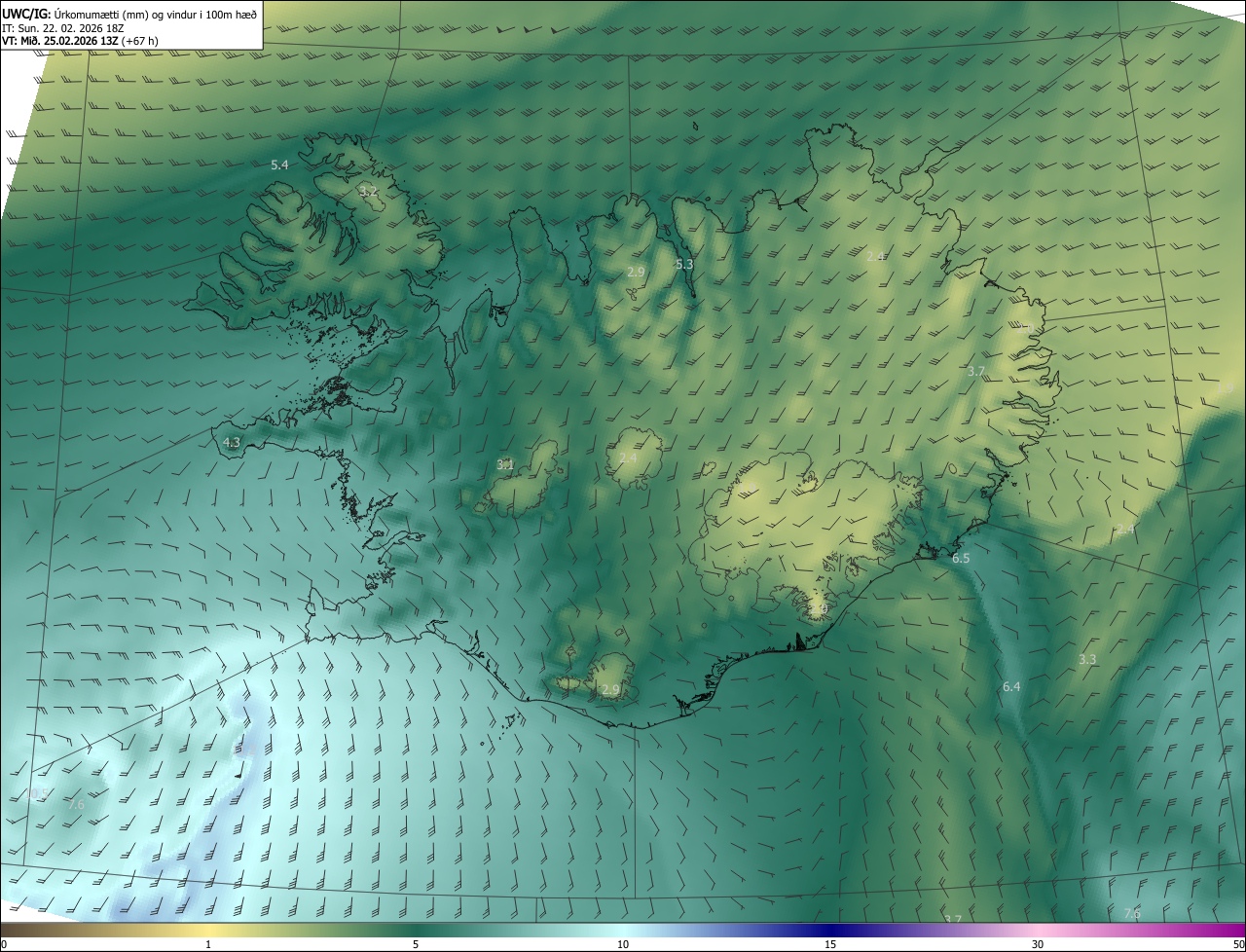Click the "IT: Sun. 22. 02. 2026 18Z" line
Viewport: 1246px width, 952px height.
click(x=63, y=27)
